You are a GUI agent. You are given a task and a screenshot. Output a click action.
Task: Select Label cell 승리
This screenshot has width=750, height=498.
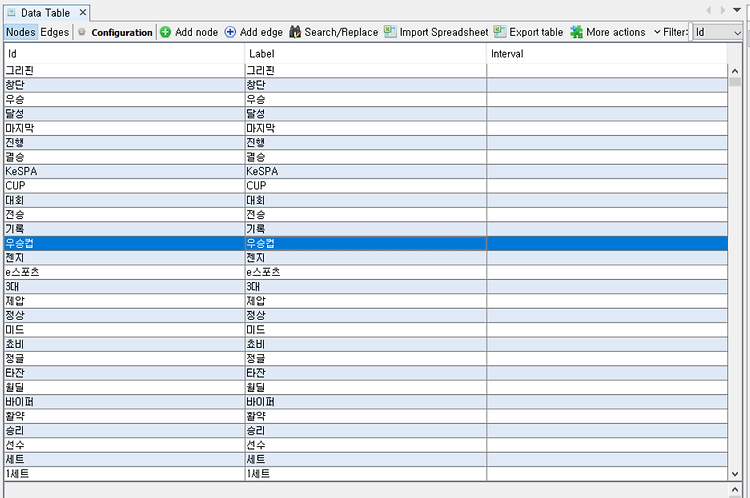tap(365, 431)
